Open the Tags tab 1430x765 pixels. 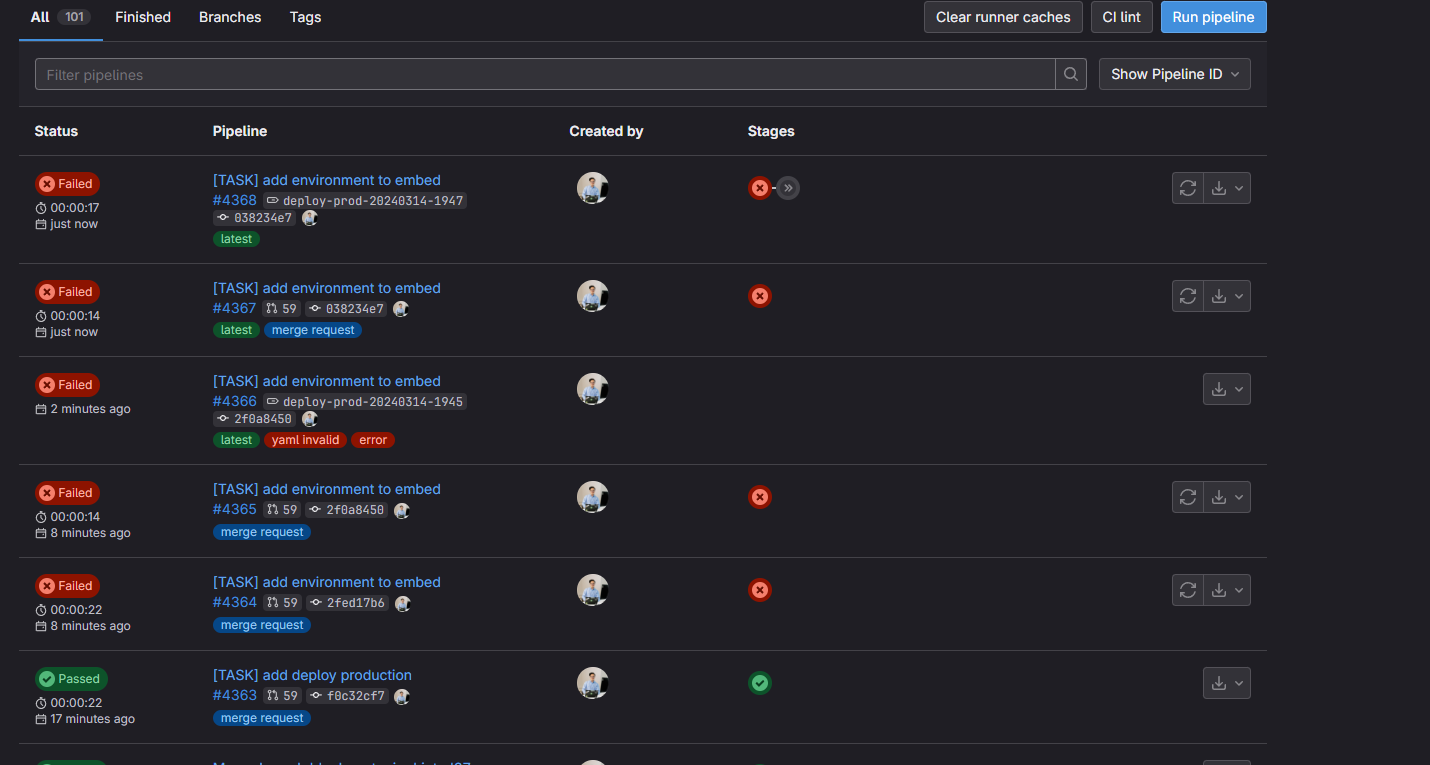[305, 17]
